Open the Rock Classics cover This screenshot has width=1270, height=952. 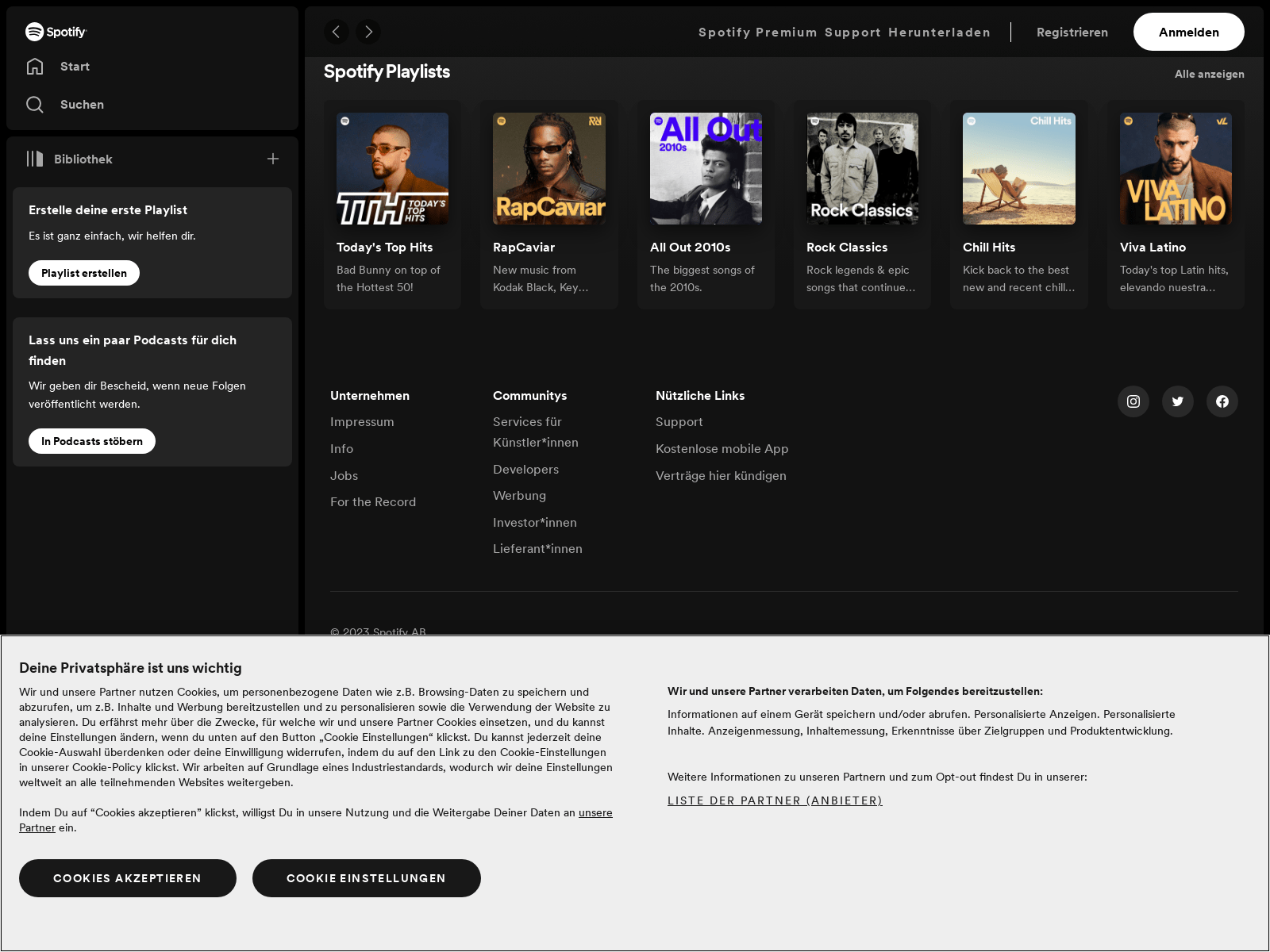pyautogui.click(x=862, y=168)
